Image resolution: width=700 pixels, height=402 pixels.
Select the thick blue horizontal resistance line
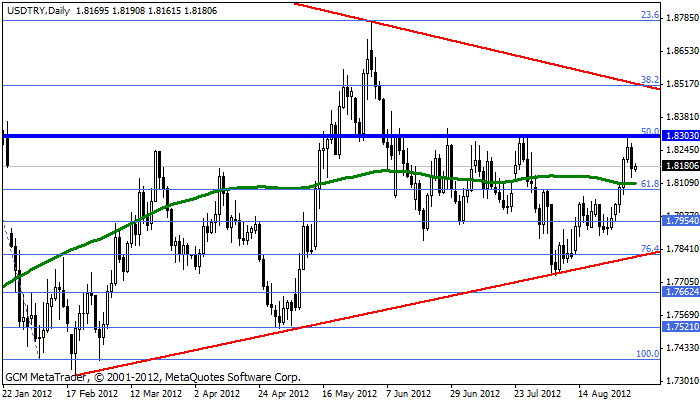point(331,135)
